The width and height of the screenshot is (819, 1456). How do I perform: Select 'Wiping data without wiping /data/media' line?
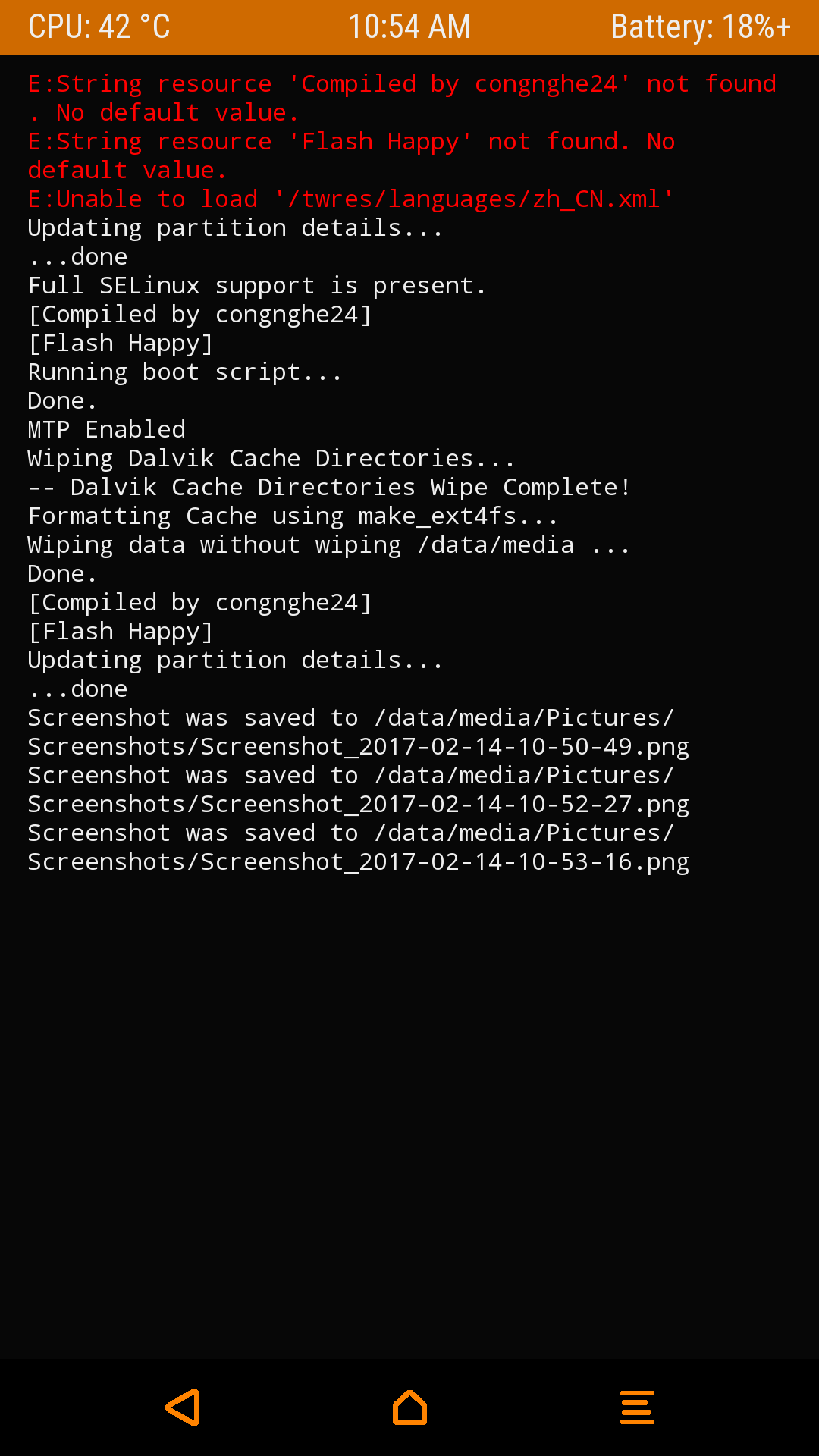[x=329, y=545]
